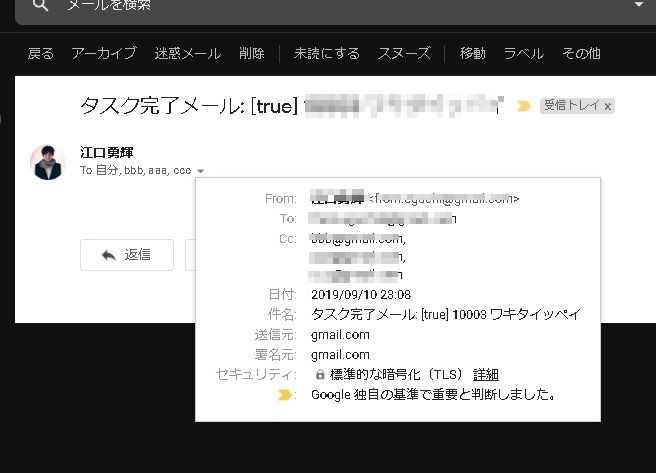Delete the email using 削除

tap(252, 53)
